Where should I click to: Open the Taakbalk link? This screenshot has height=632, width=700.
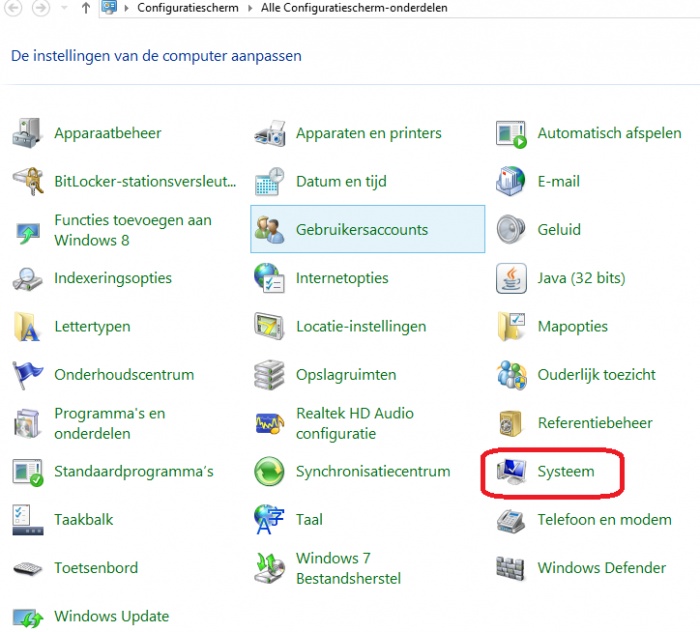83,520
